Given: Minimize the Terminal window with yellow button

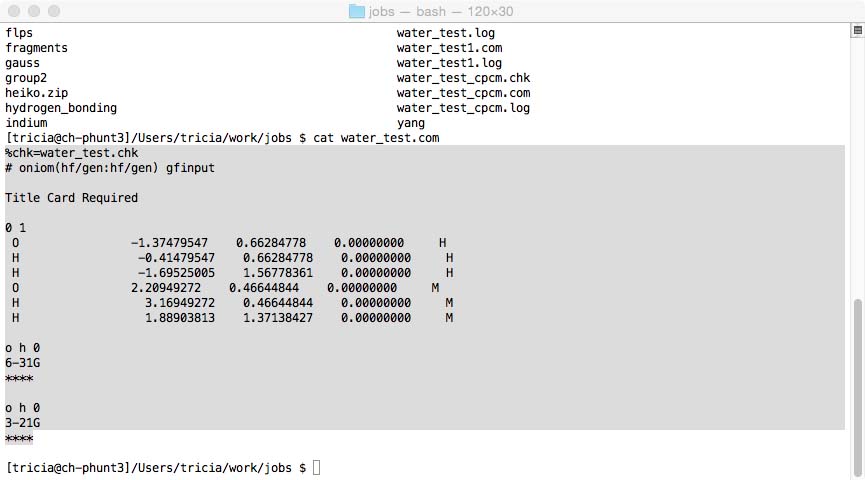Looking at the screenshot, I should [34, 11].
